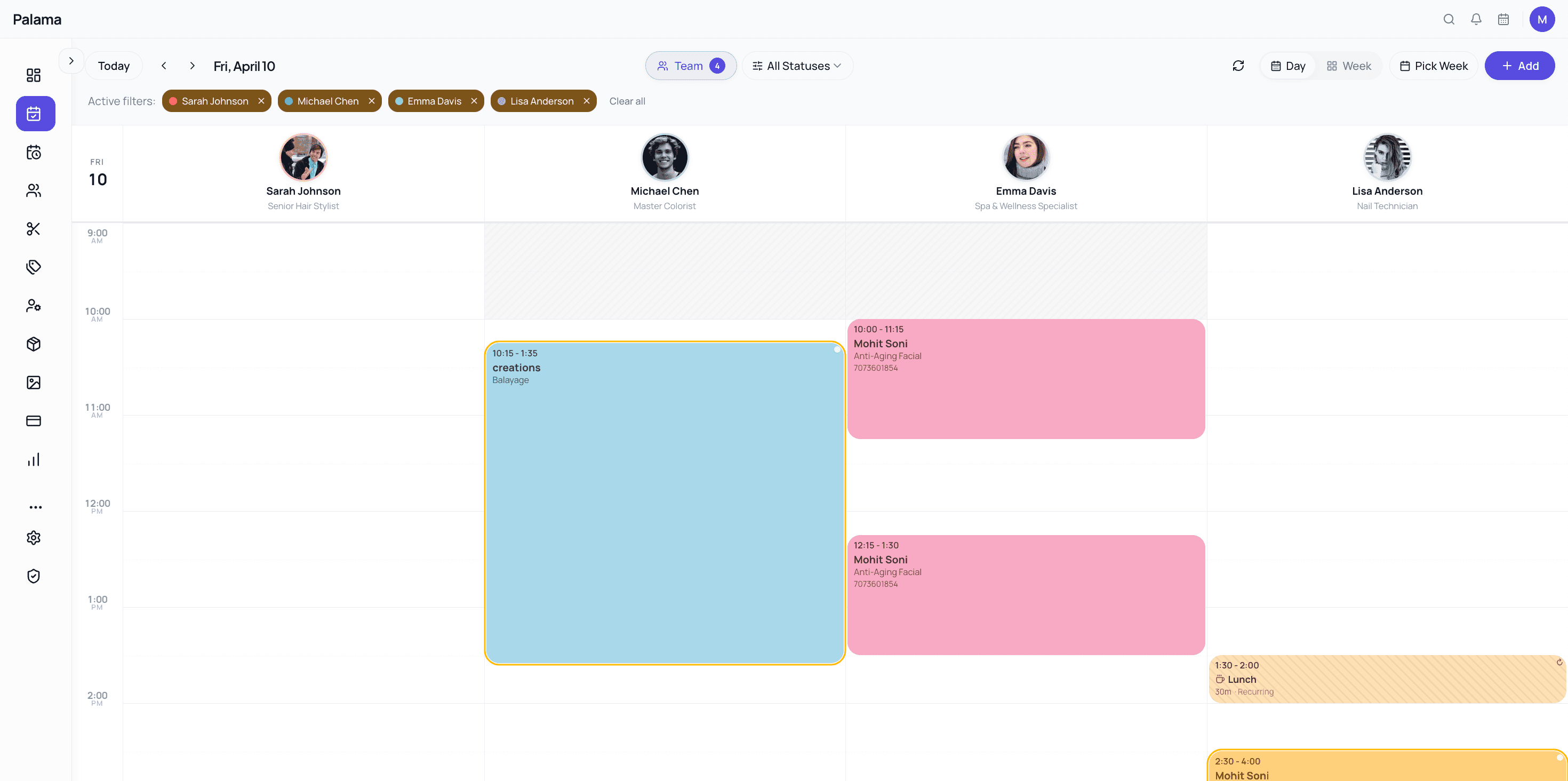Click Sarah Johnson's profile photo

tap(303, 158)
